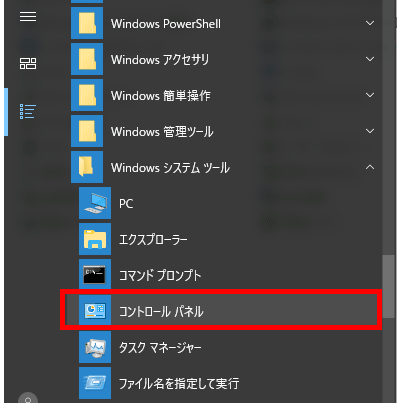This screenshot has width=398, height=403.
Task: Click the Windows アクセサリ folder icon
Action: (87, 60)
